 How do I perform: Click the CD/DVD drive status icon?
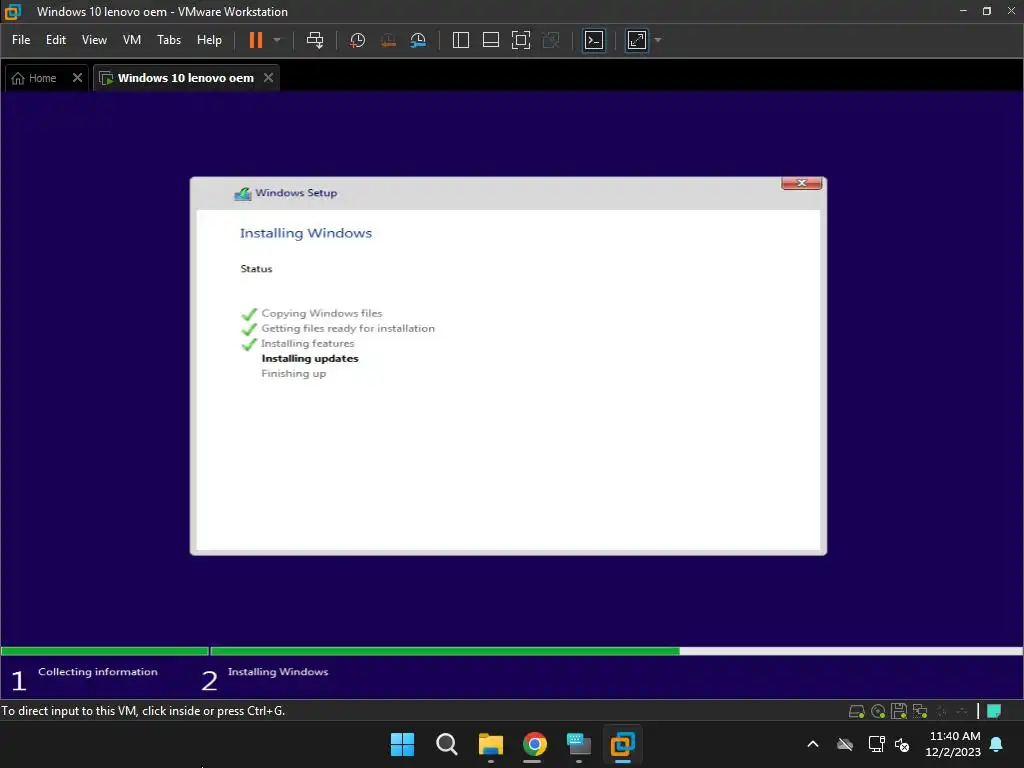[x=878, y=711]
